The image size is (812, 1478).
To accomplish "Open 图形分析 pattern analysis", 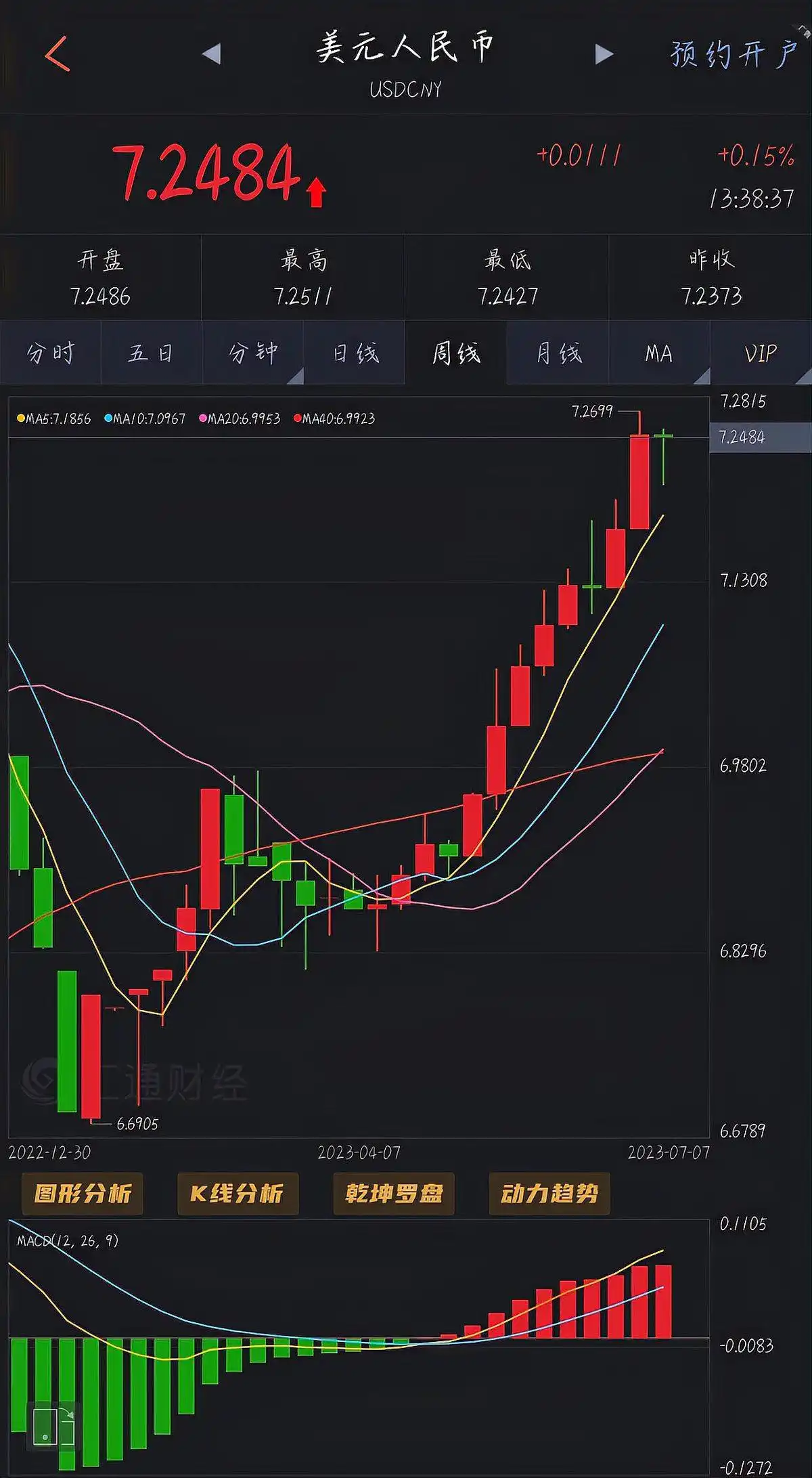I will tap(83, 1194).
